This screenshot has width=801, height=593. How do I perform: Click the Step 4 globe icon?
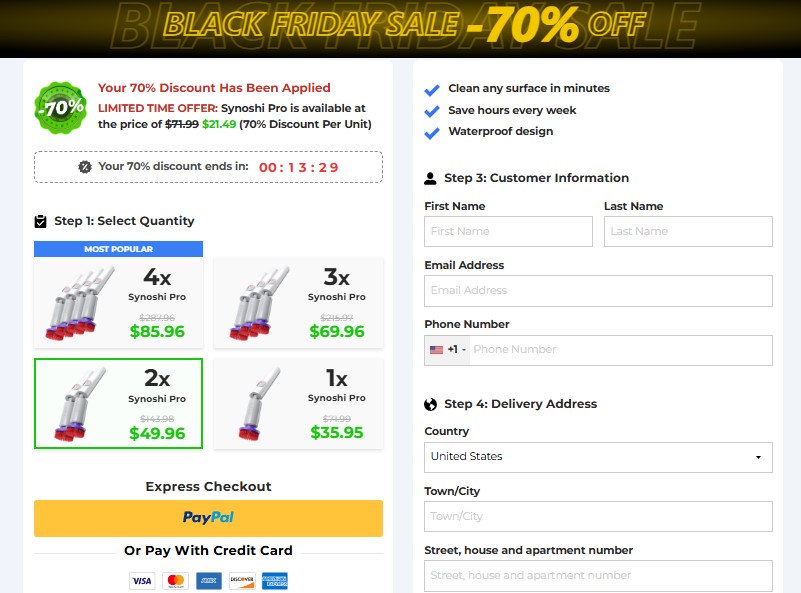431,405
